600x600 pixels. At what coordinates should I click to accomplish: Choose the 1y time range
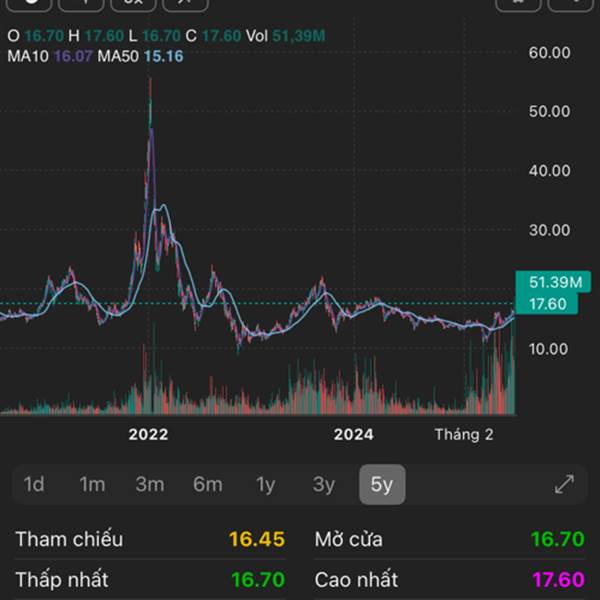[x=266, y=485]
